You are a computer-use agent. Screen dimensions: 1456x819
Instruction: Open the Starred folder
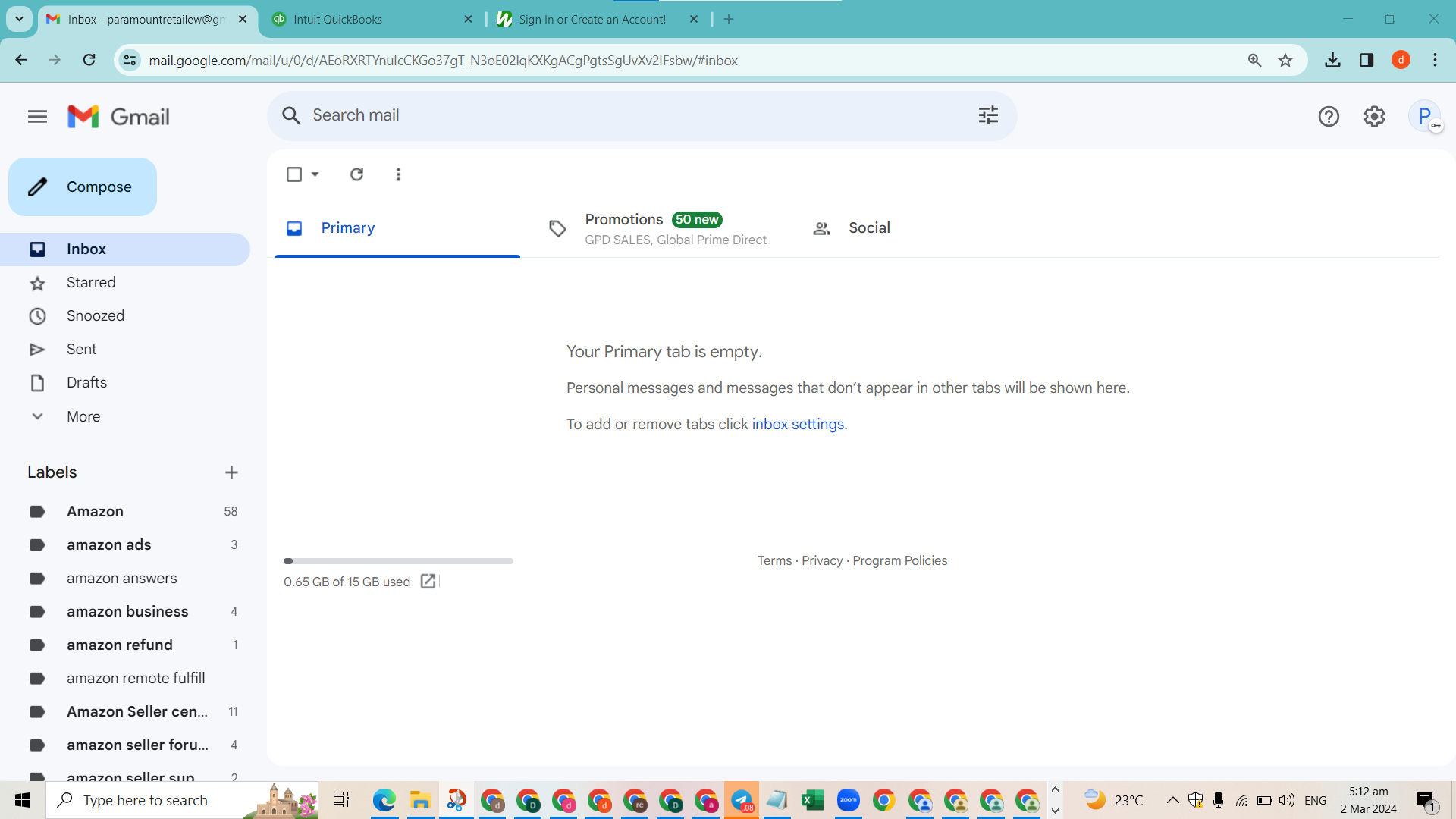click(x=125, y=283)
